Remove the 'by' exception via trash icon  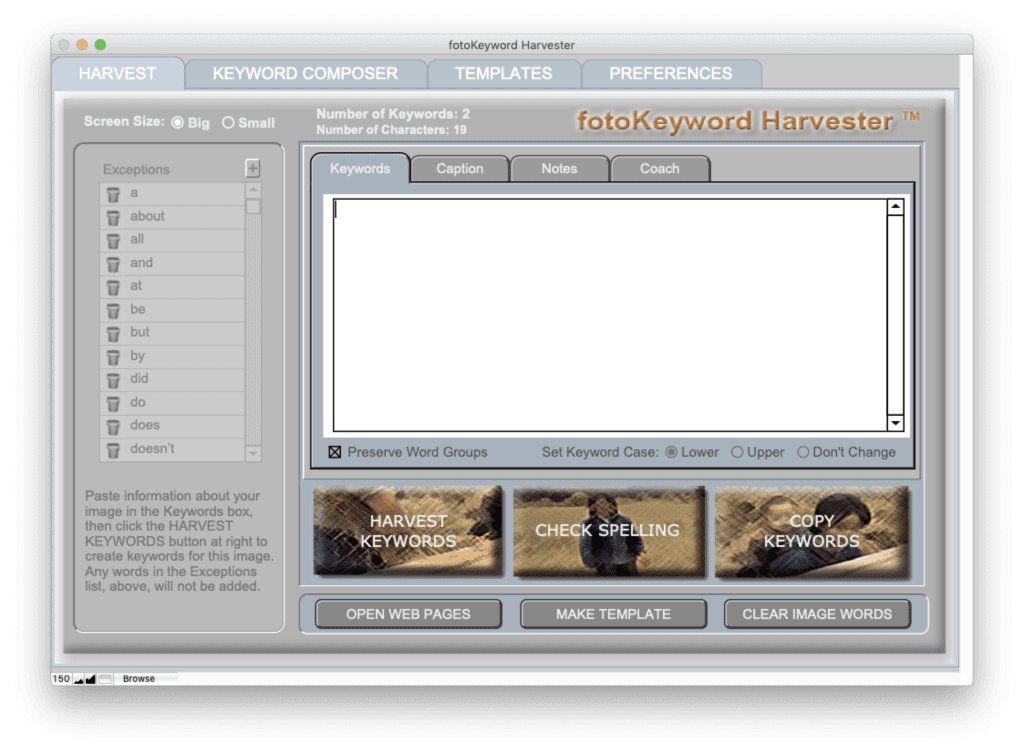pyautogui.click(x=113, y=357)
